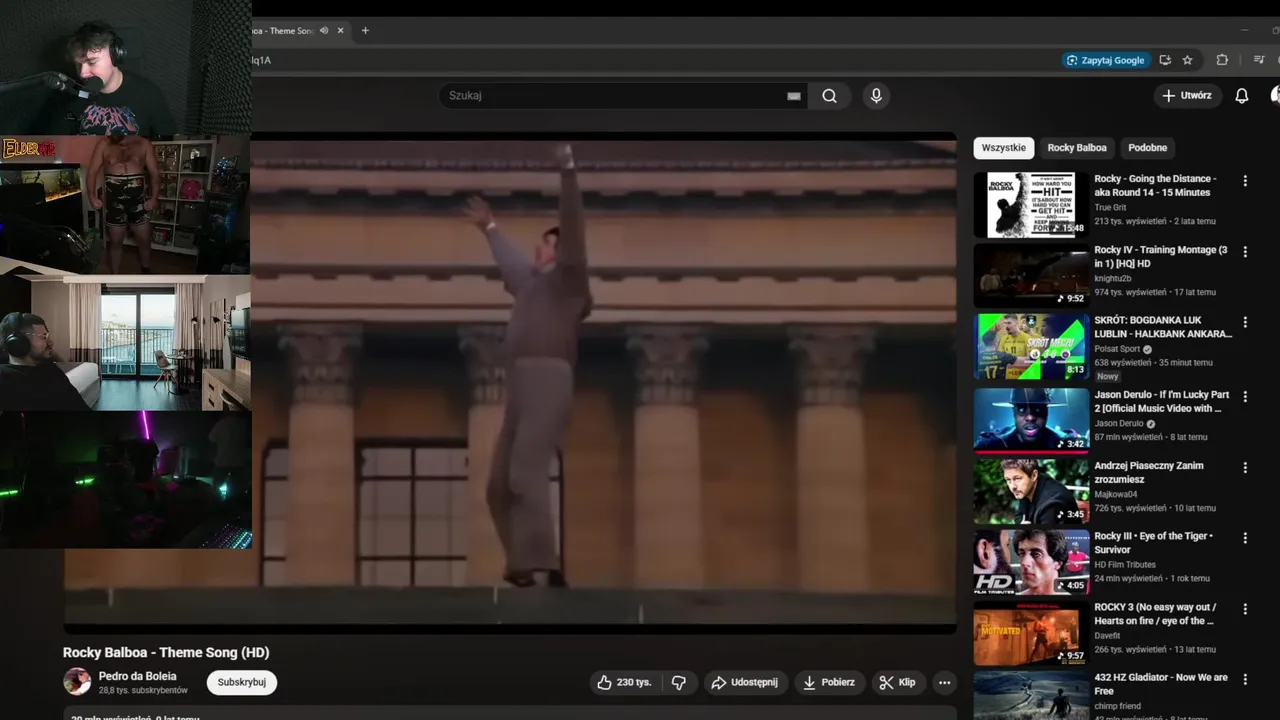1280x720 pixels.
Task: Subscribe with the Subskrybuj button
Action: (242, 682)
